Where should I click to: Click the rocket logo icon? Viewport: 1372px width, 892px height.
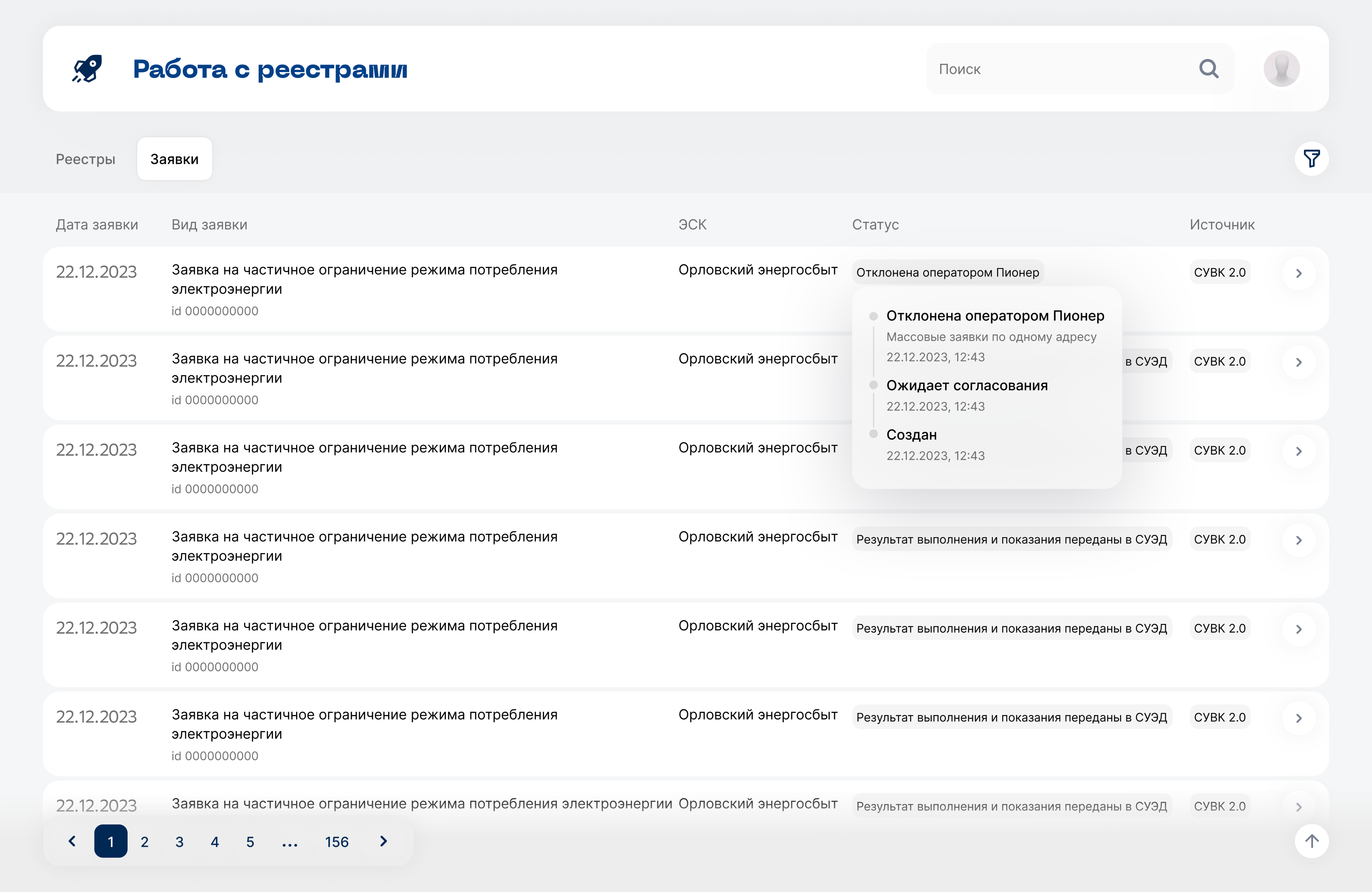(x=88, y=69)
